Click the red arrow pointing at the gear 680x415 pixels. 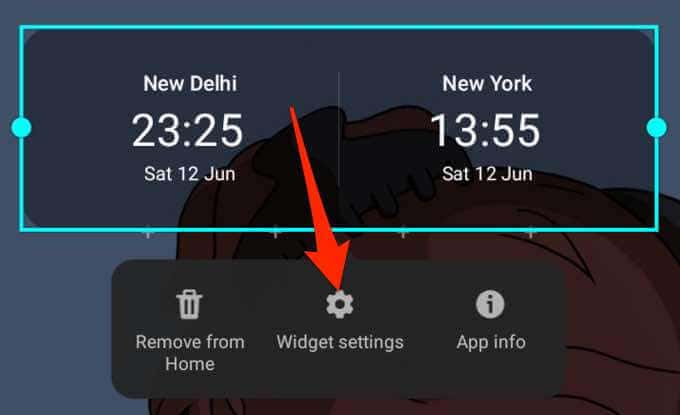319,195
